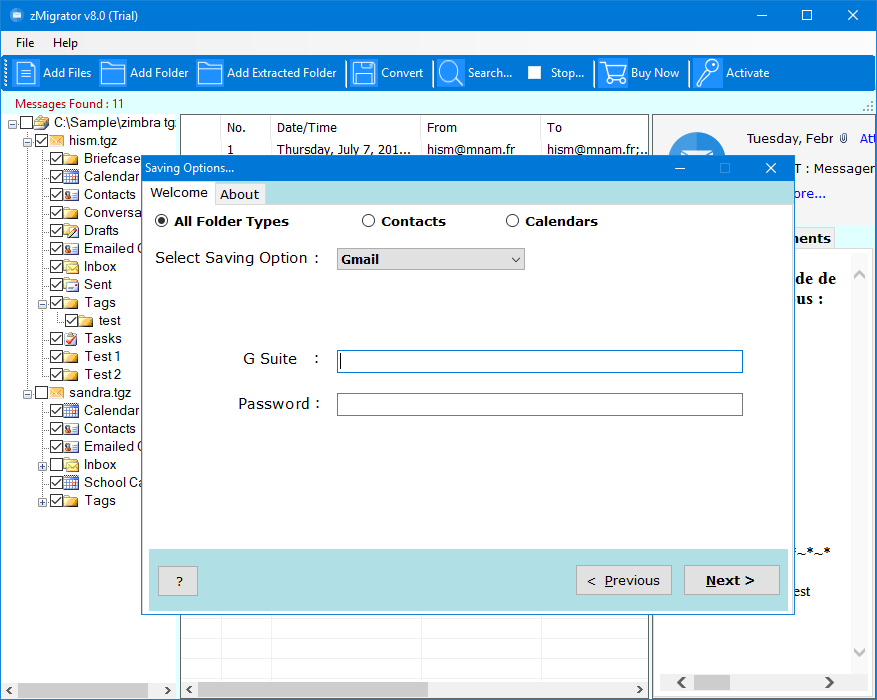Click the 'hism@mnam.fr' From cell

pyautogui.click(x=471, y=149)
